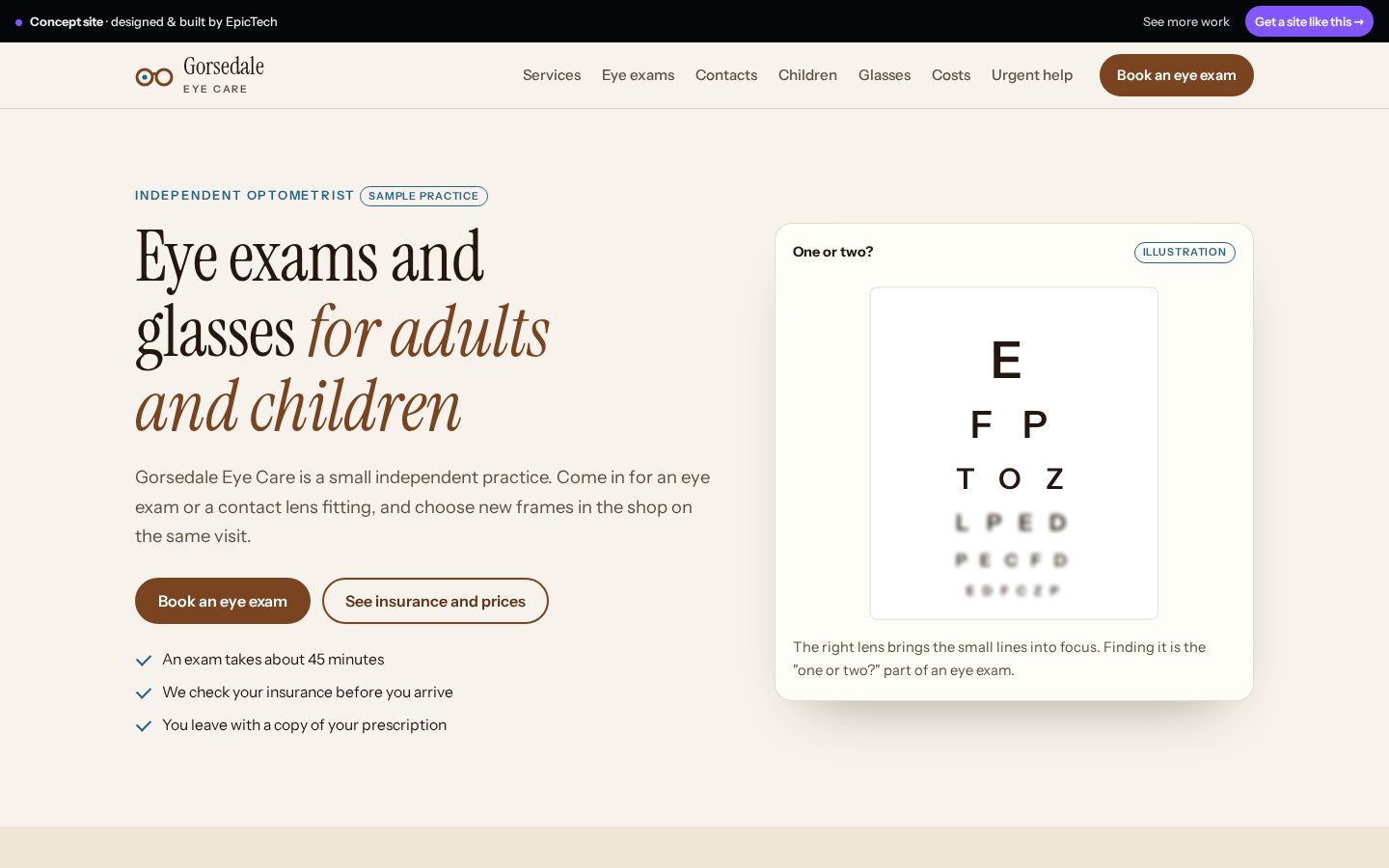Click 'We check your insurance before you arrive'
The width and height of the screenshot is (1389, 868).
coord(308,692)
